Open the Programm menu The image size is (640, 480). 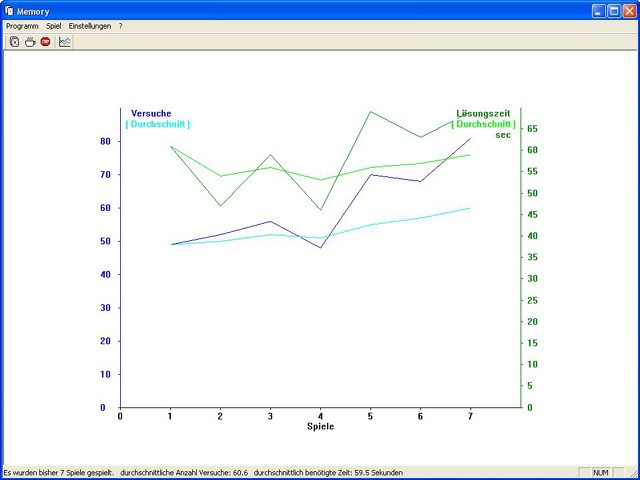tap(22, 26)
